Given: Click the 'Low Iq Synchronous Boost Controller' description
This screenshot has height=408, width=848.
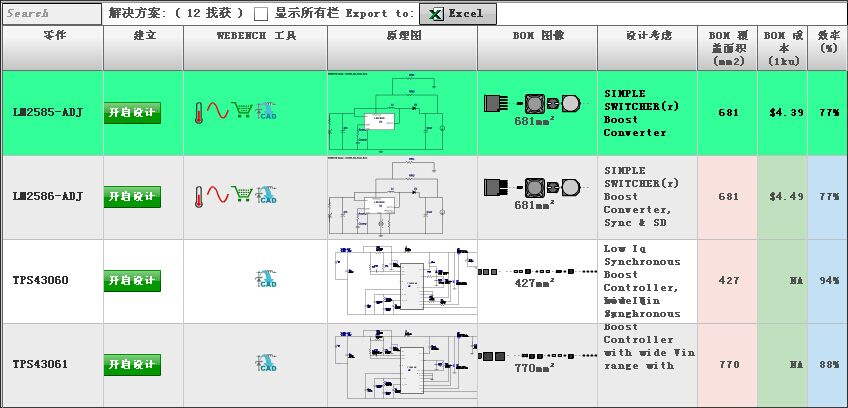Looking at the screenshot, I should [x=642, y=268].
